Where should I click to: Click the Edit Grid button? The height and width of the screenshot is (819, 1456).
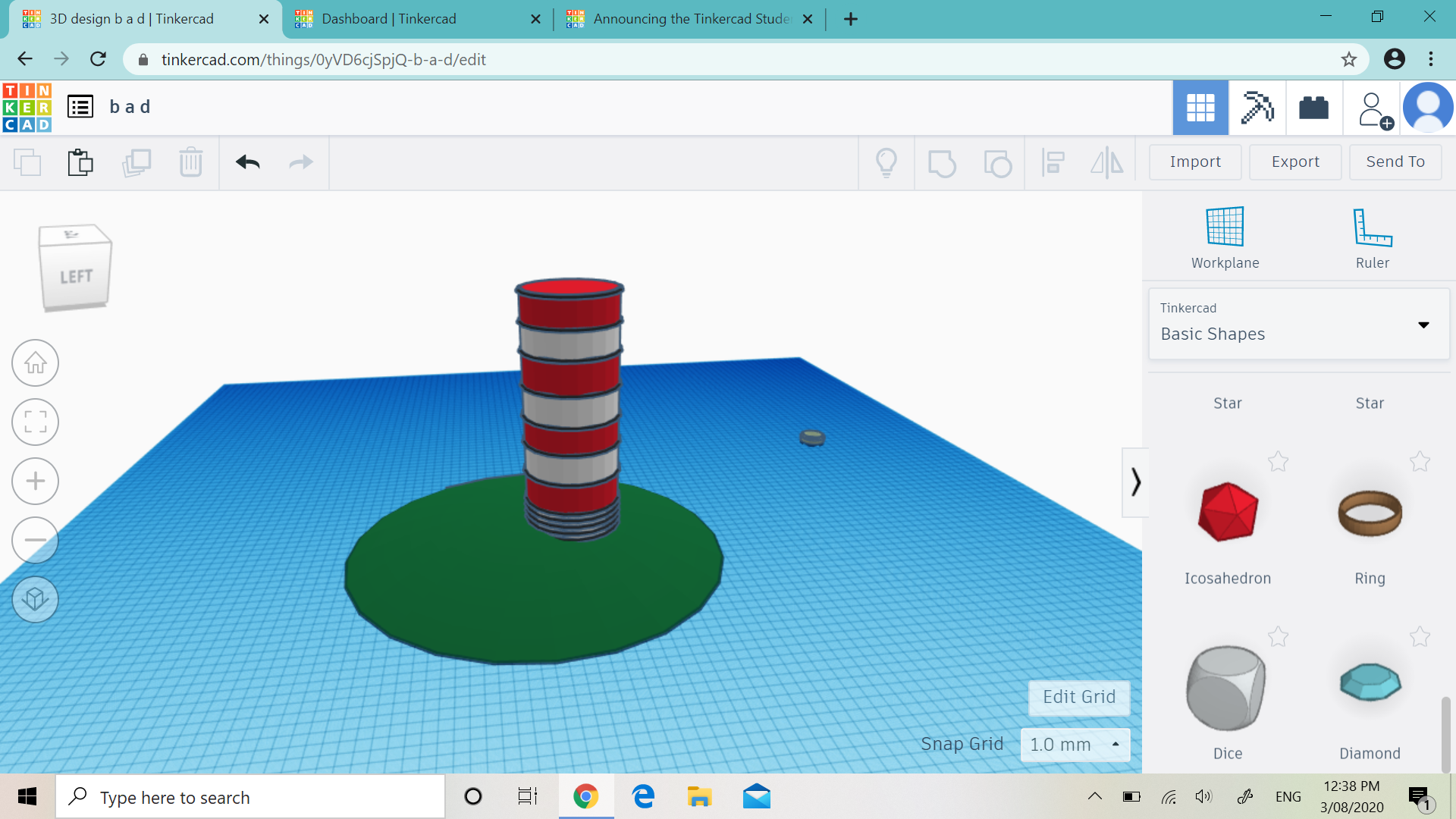(1079, 698)
